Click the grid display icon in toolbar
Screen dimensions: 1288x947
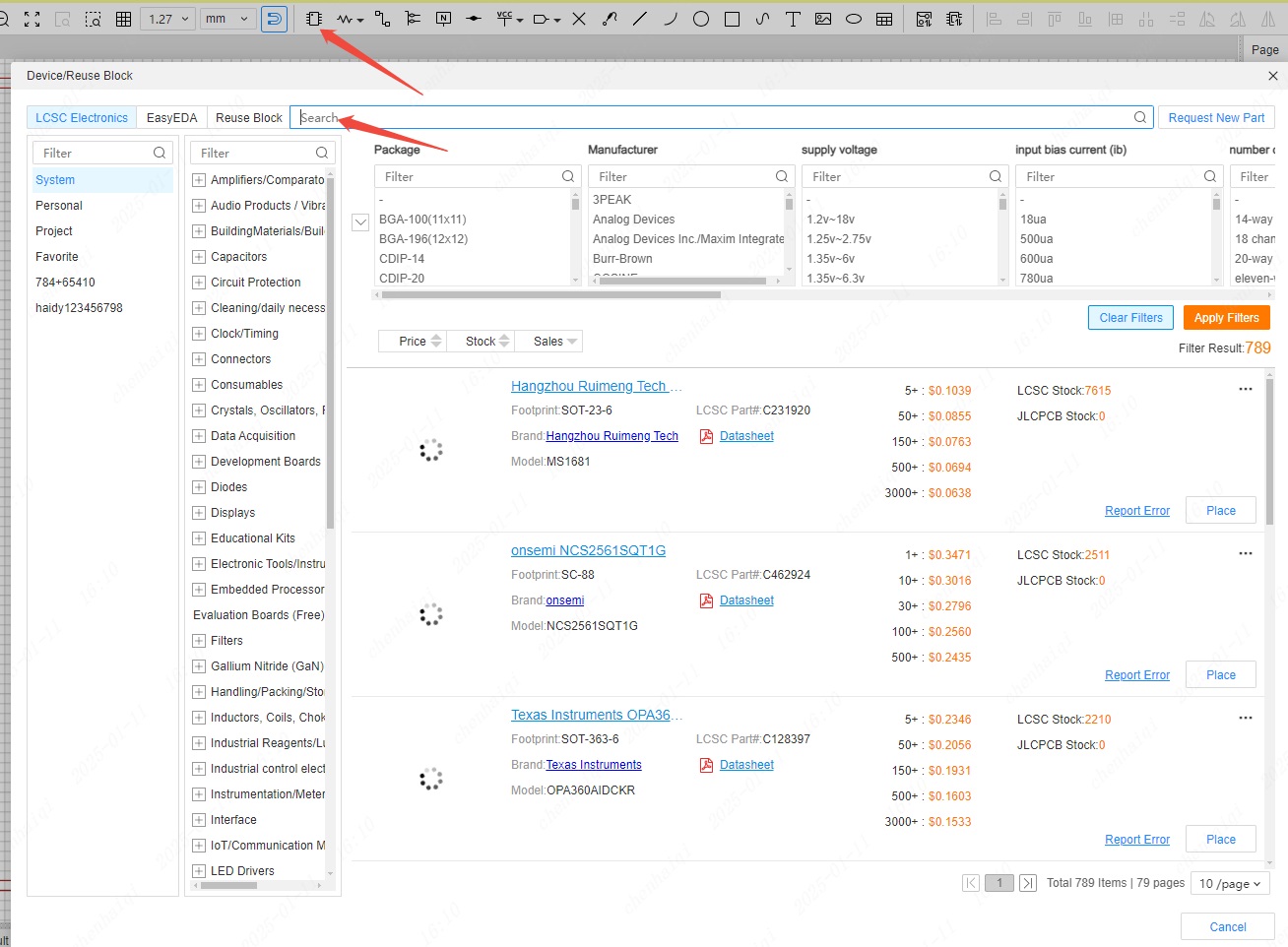coord(124,19)
